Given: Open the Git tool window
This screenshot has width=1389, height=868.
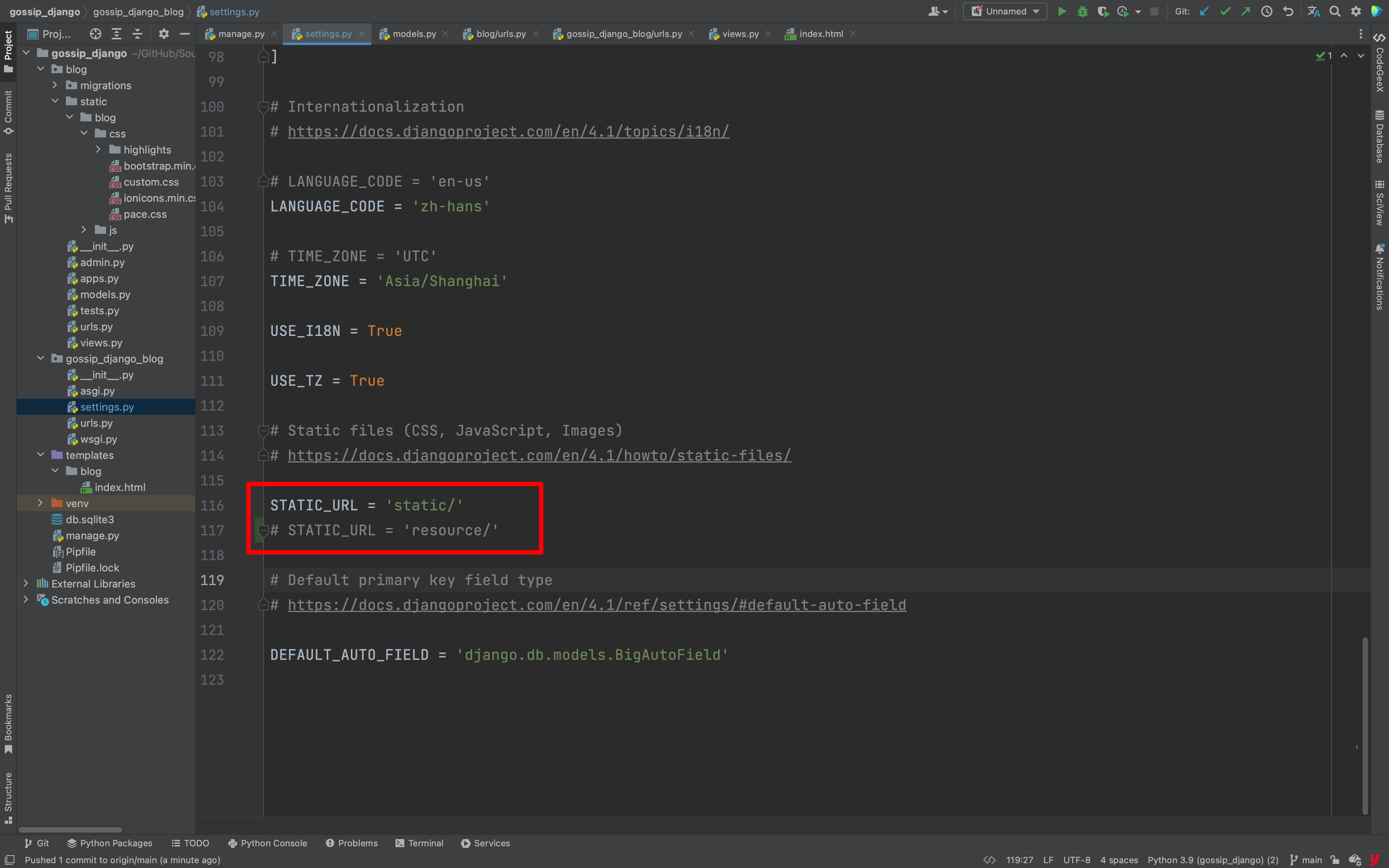Looking at the screenshot, I should coord(37,843).
